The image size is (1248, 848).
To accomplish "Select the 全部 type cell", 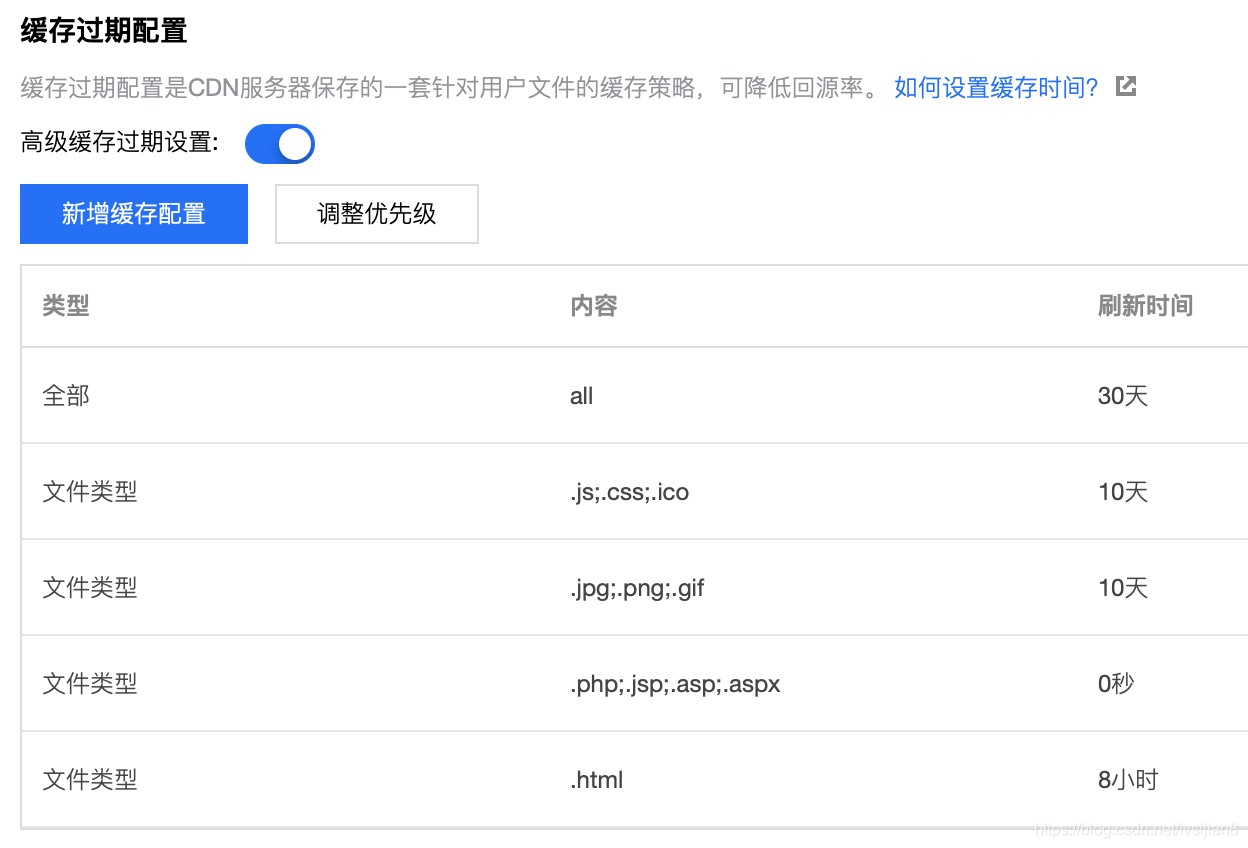I will pos(66,396).
